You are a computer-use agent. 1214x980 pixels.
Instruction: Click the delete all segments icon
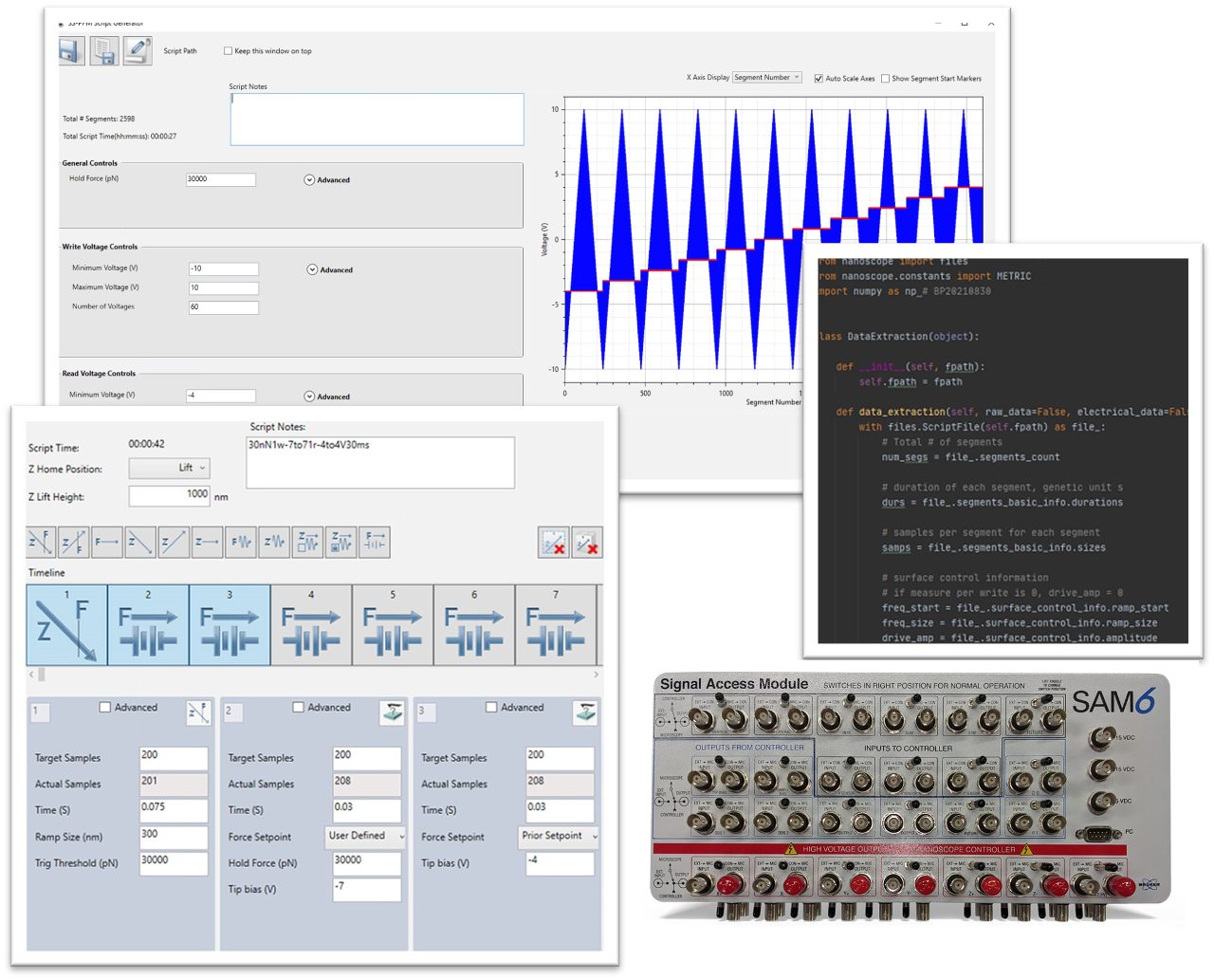point(587,541)
